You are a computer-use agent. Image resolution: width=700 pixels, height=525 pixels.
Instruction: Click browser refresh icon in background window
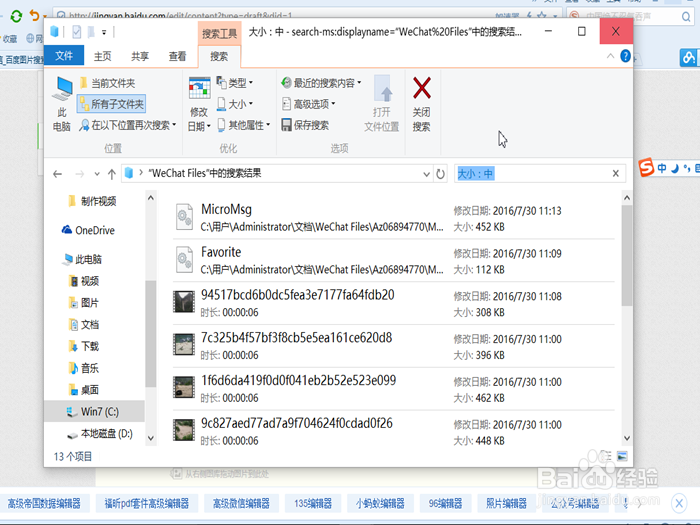16,16
